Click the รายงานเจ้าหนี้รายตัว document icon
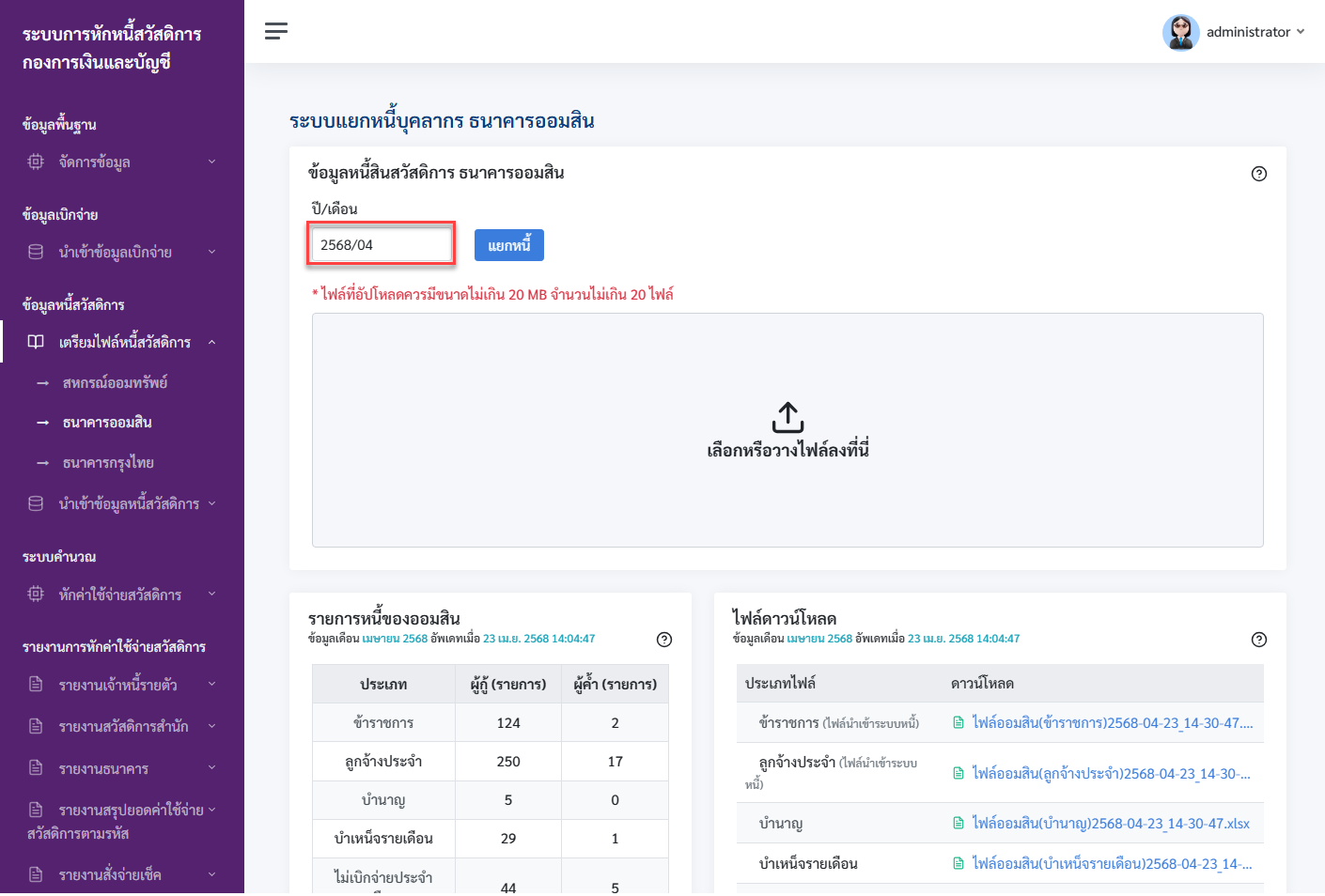1325x896 pixels. point(36,684)
